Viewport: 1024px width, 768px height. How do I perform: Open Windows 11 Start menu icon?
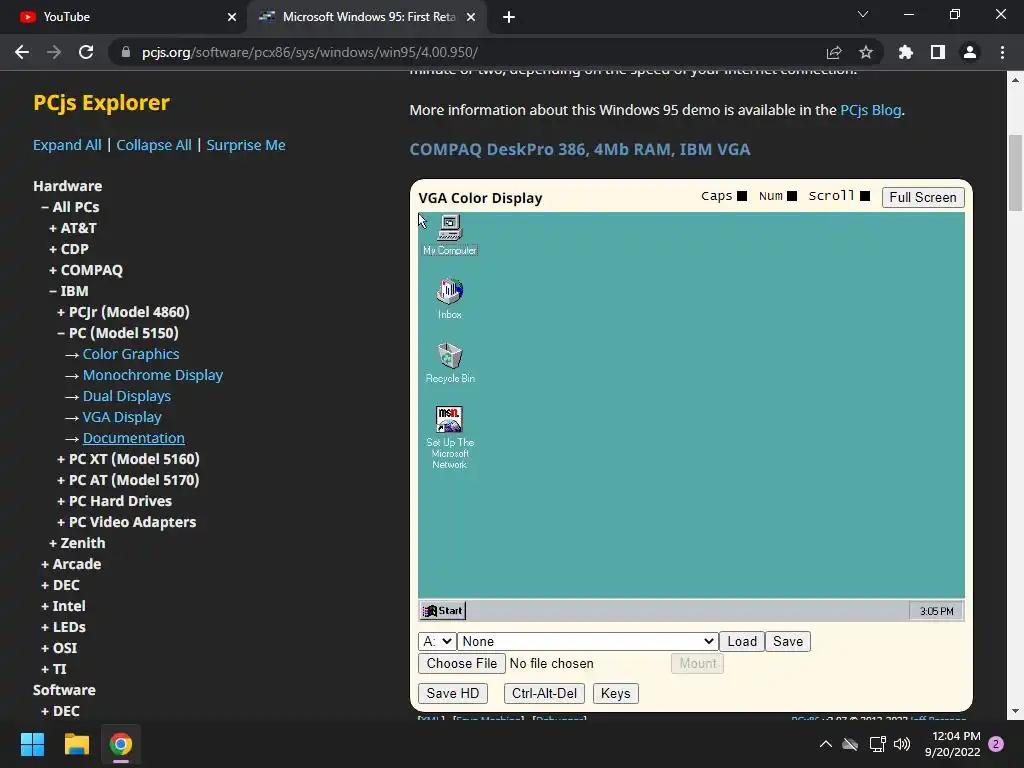[x=32, y=744]
